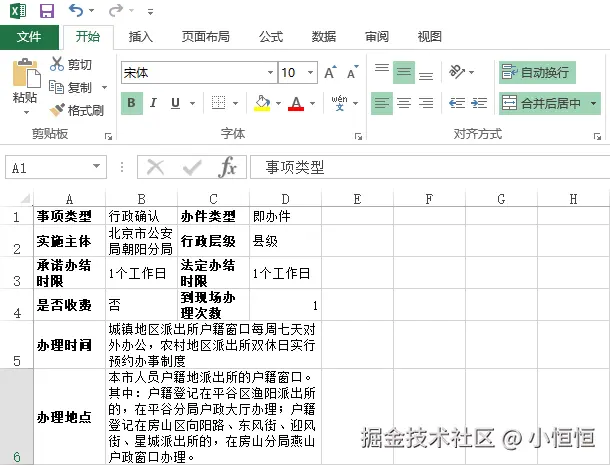Confirm formula entry with checkmark icon
Image resolution: width=610 pixels, height=465 pixels.
click(x=192, y=168)
